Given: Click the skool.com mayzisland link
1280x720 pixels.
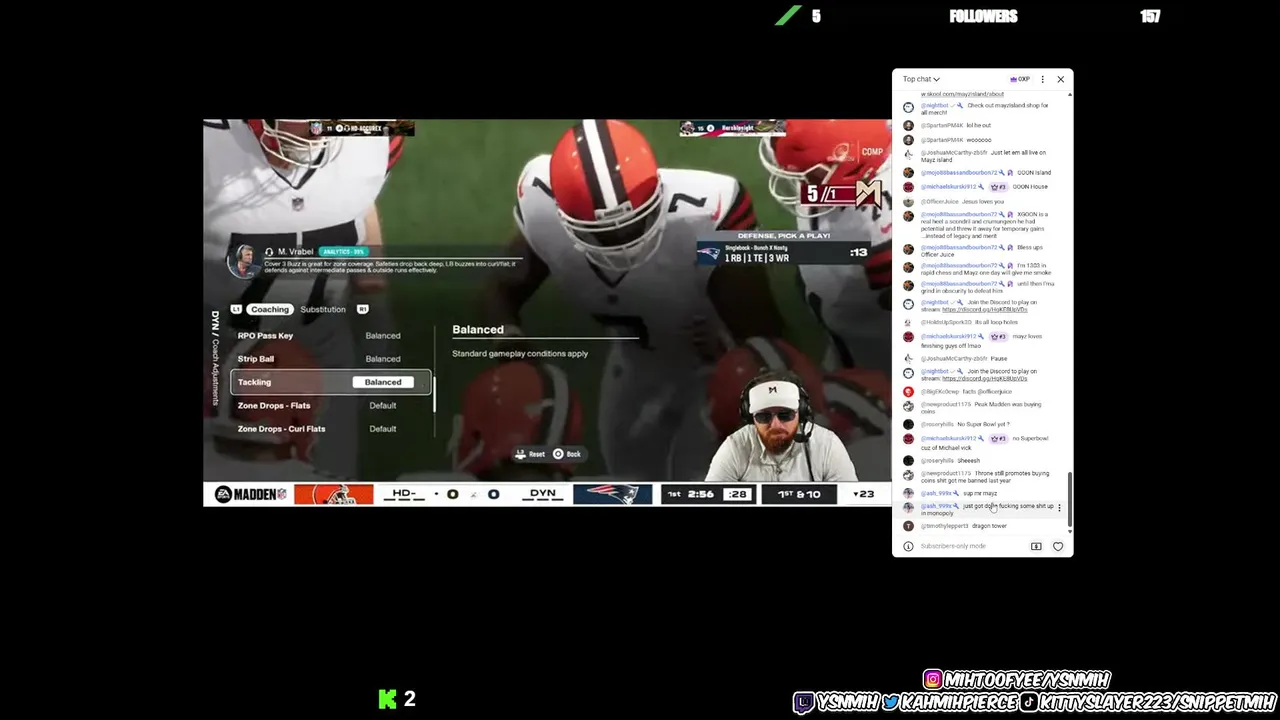Looking at the screenshot, I should (962, 94).
